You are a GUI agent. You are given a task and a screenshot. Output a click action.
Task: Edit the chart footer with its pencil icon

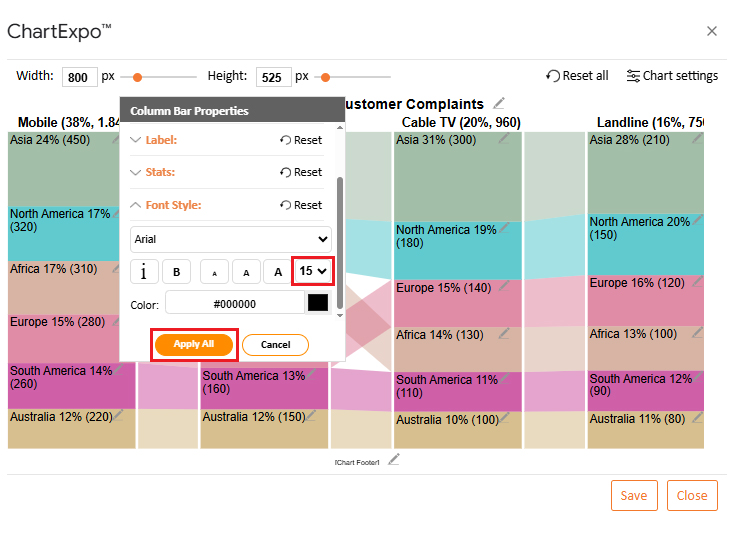[x=394, y=459]
